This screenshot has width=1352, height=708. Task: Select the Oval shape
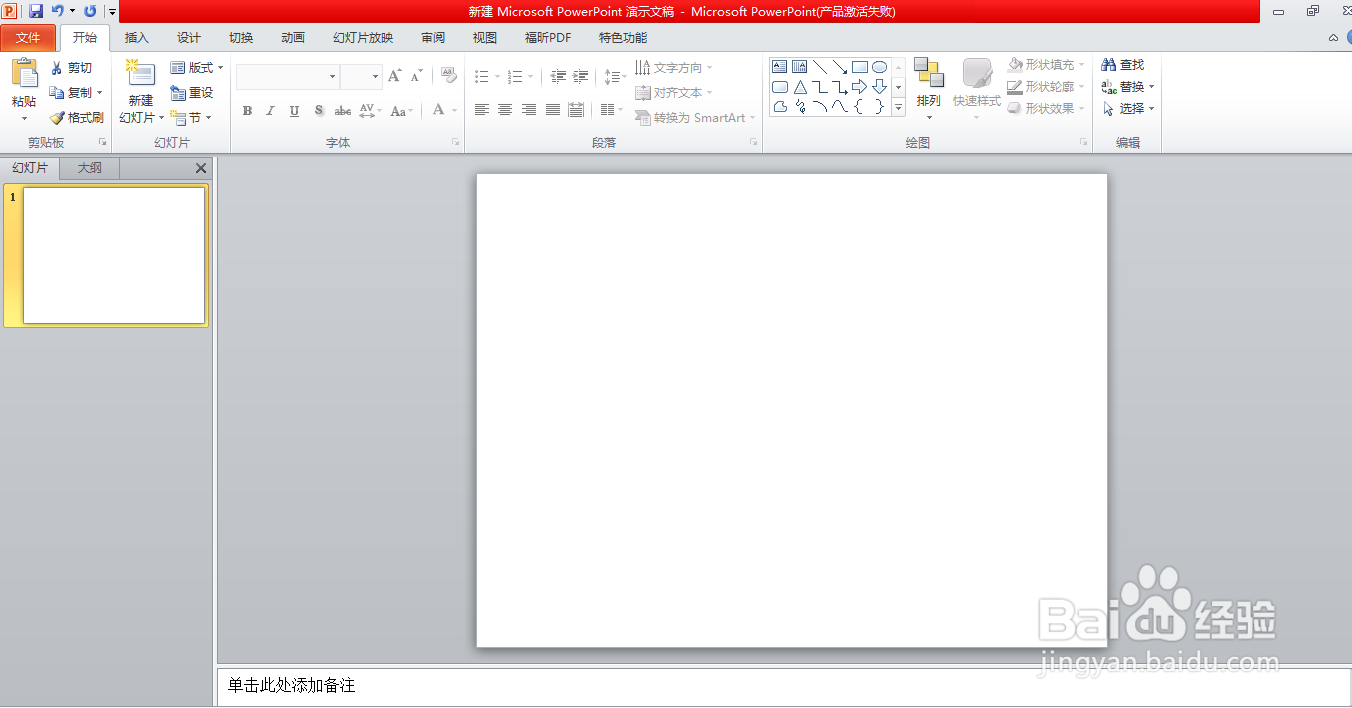pyautogui.click(x=879, y=67)
